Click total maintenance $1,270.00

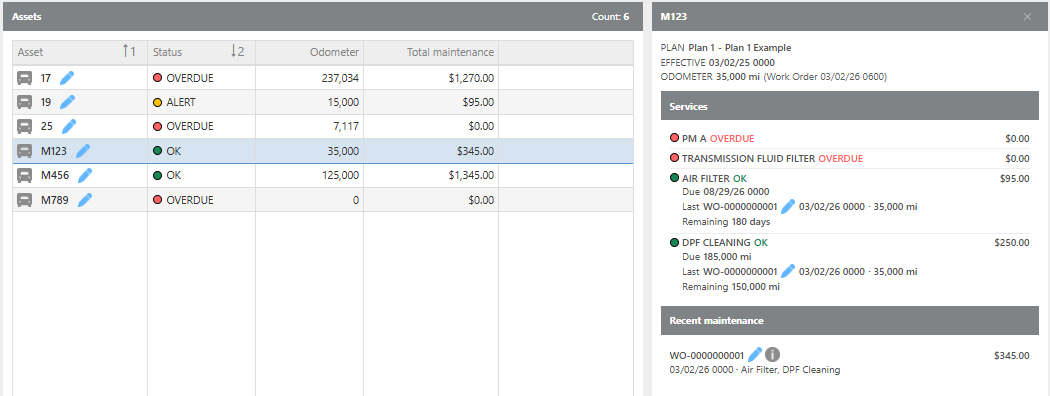coord(471,78)
